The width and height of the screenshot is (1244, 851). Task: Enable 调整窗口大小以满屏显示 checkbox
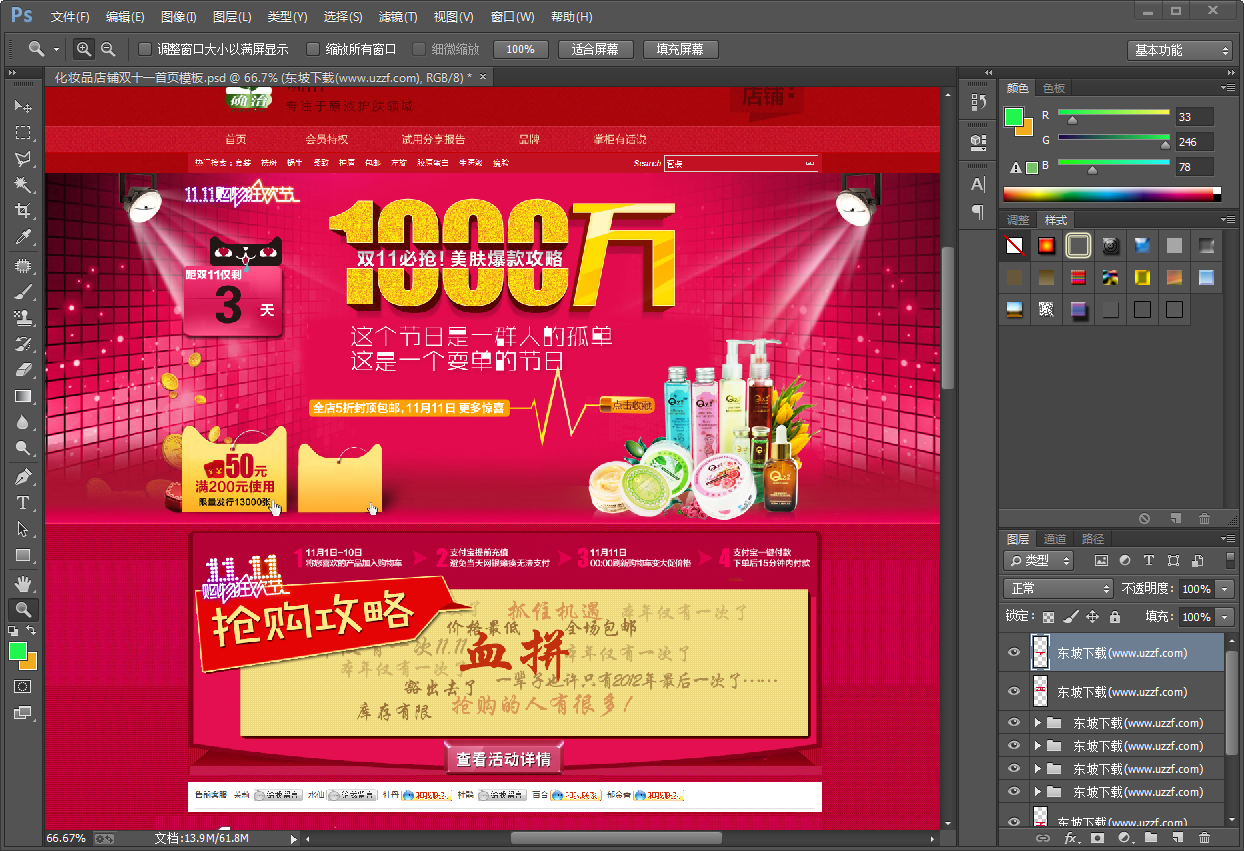[145, 49]
